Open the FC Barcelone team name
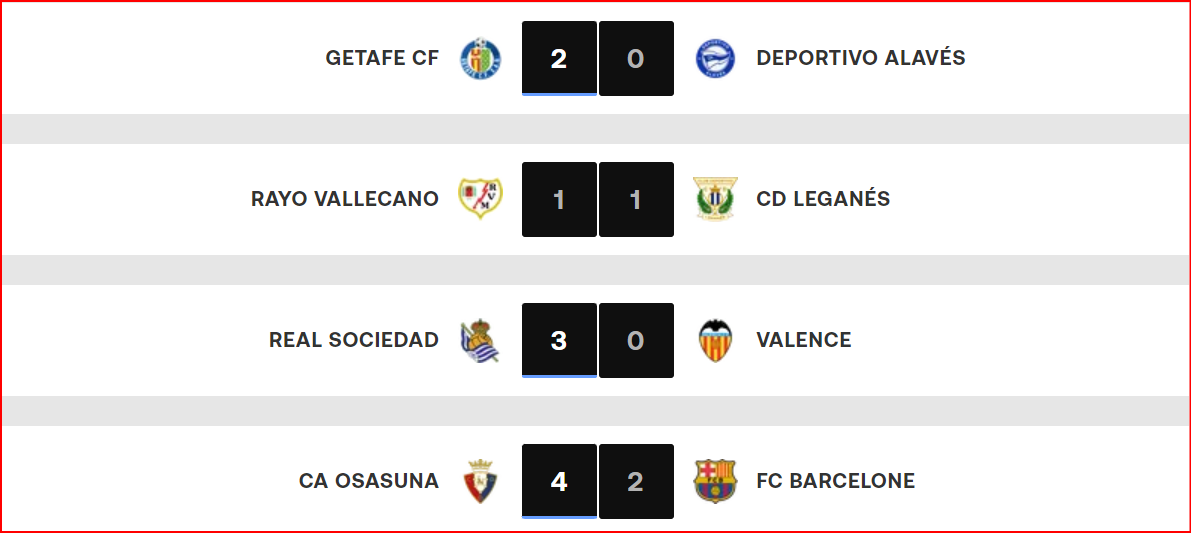Viewport: 1191px width, 533px height. 836,481
